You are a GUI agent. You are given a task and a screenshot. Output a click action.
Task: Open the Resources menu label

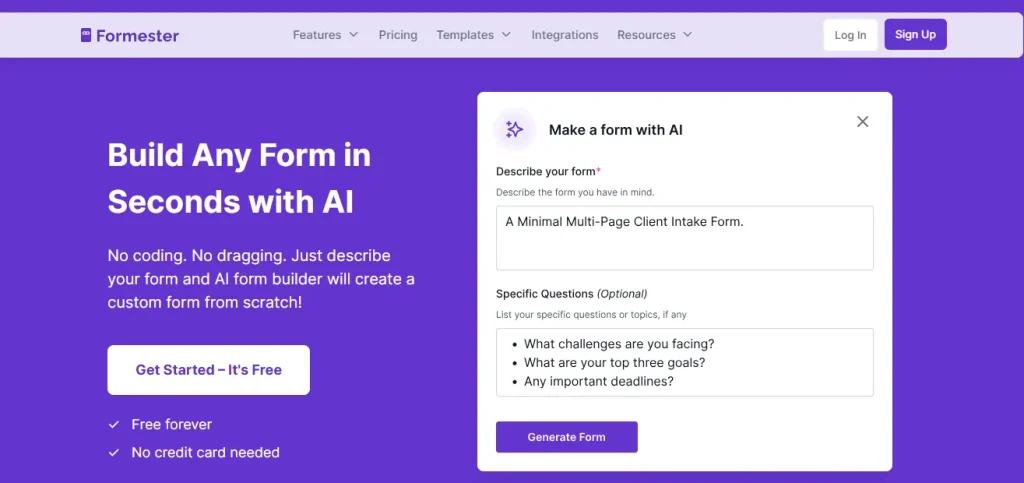[x=646, y=35]
